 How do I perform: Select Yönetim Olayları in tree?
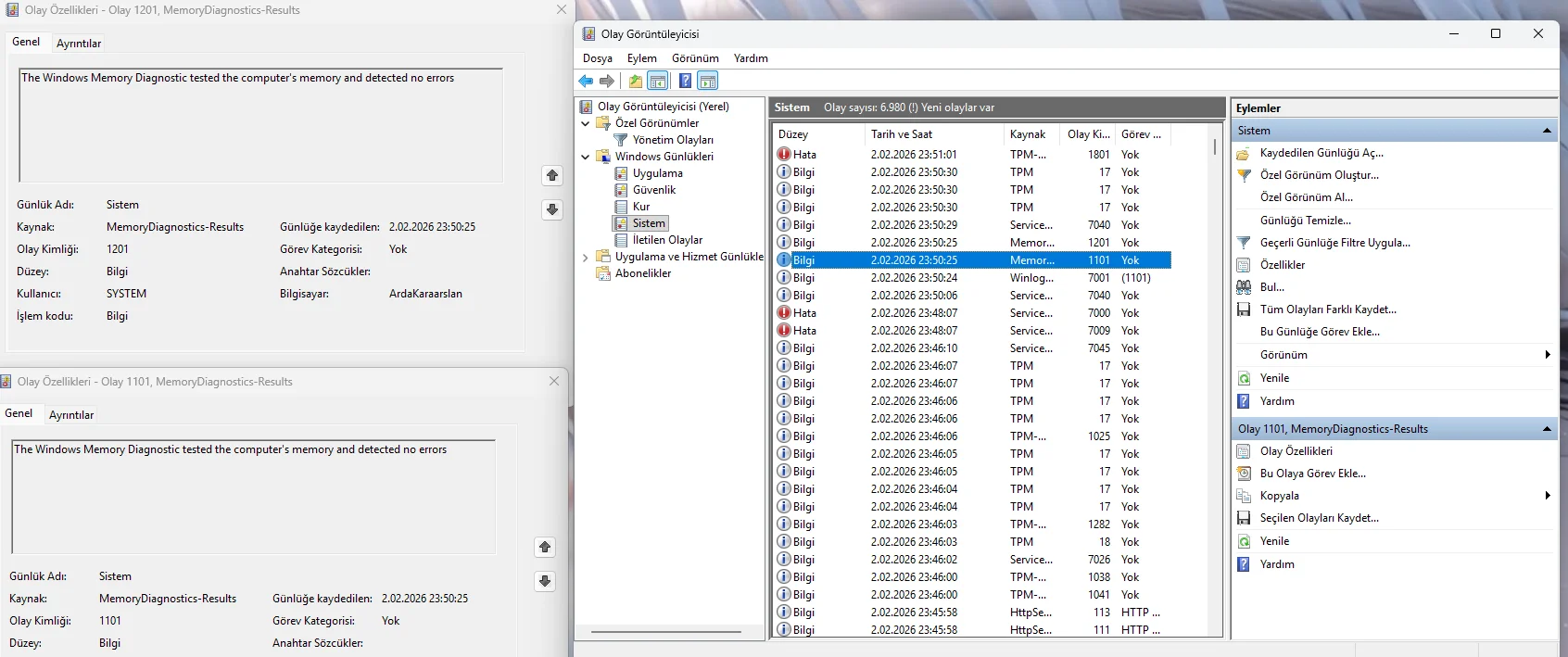673,140
